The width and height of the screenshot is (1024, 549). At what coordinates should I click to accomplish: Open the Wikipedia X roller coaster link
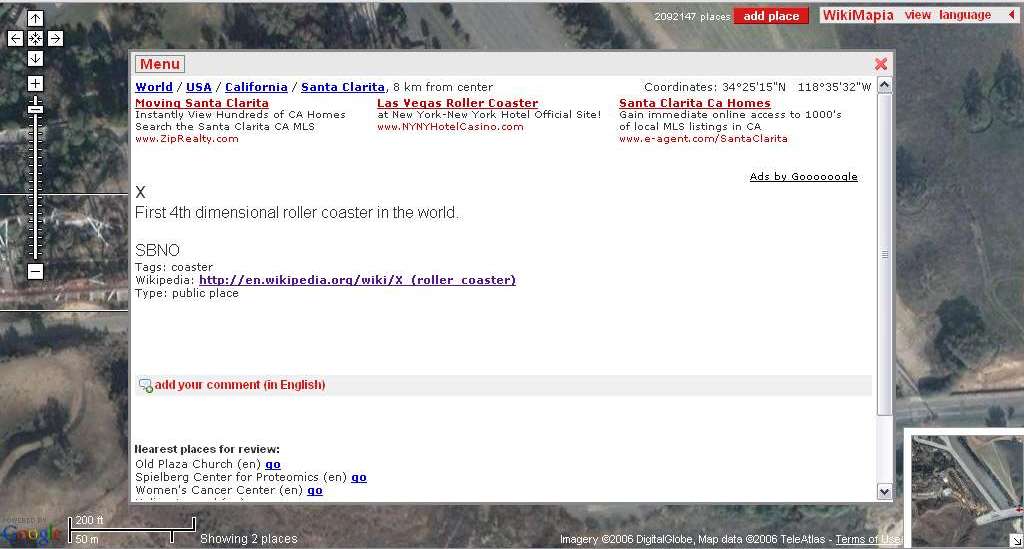(357, 280)
